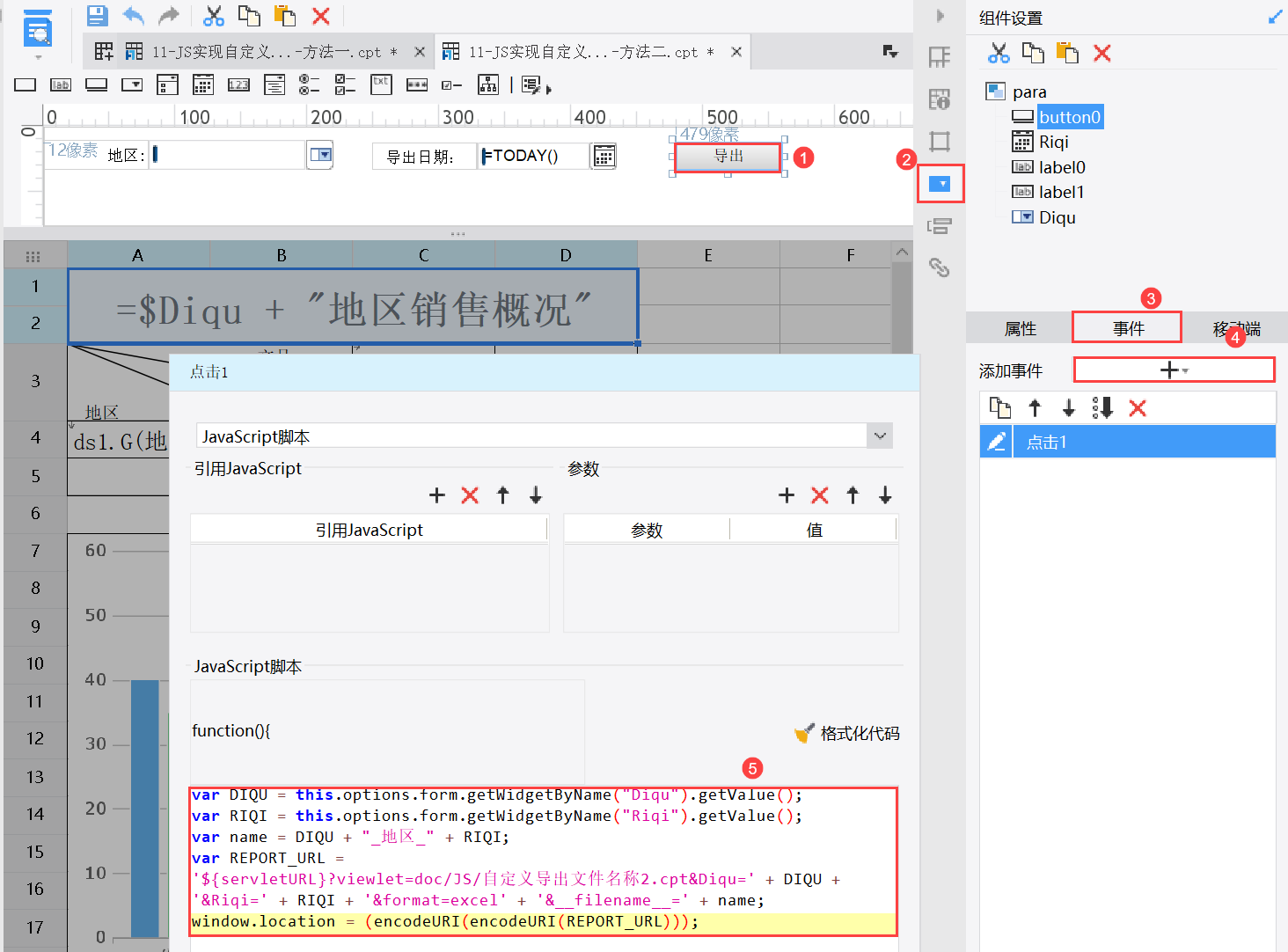Cut widget in component settings panel
The height and width of the screenshot is (952, 1288).
click(999, 53)
